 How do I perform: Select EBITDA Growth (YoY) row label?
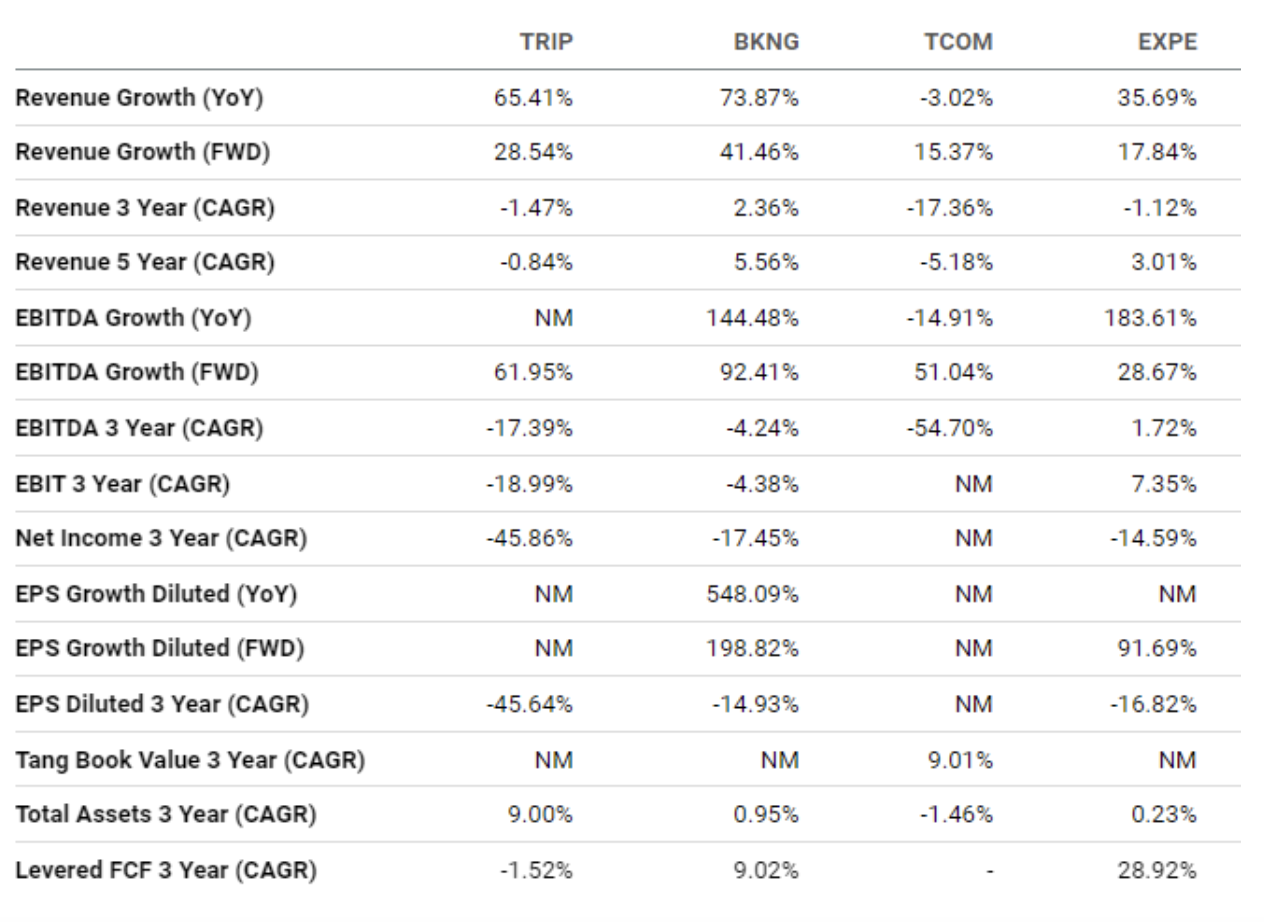(x=133, y=318)
